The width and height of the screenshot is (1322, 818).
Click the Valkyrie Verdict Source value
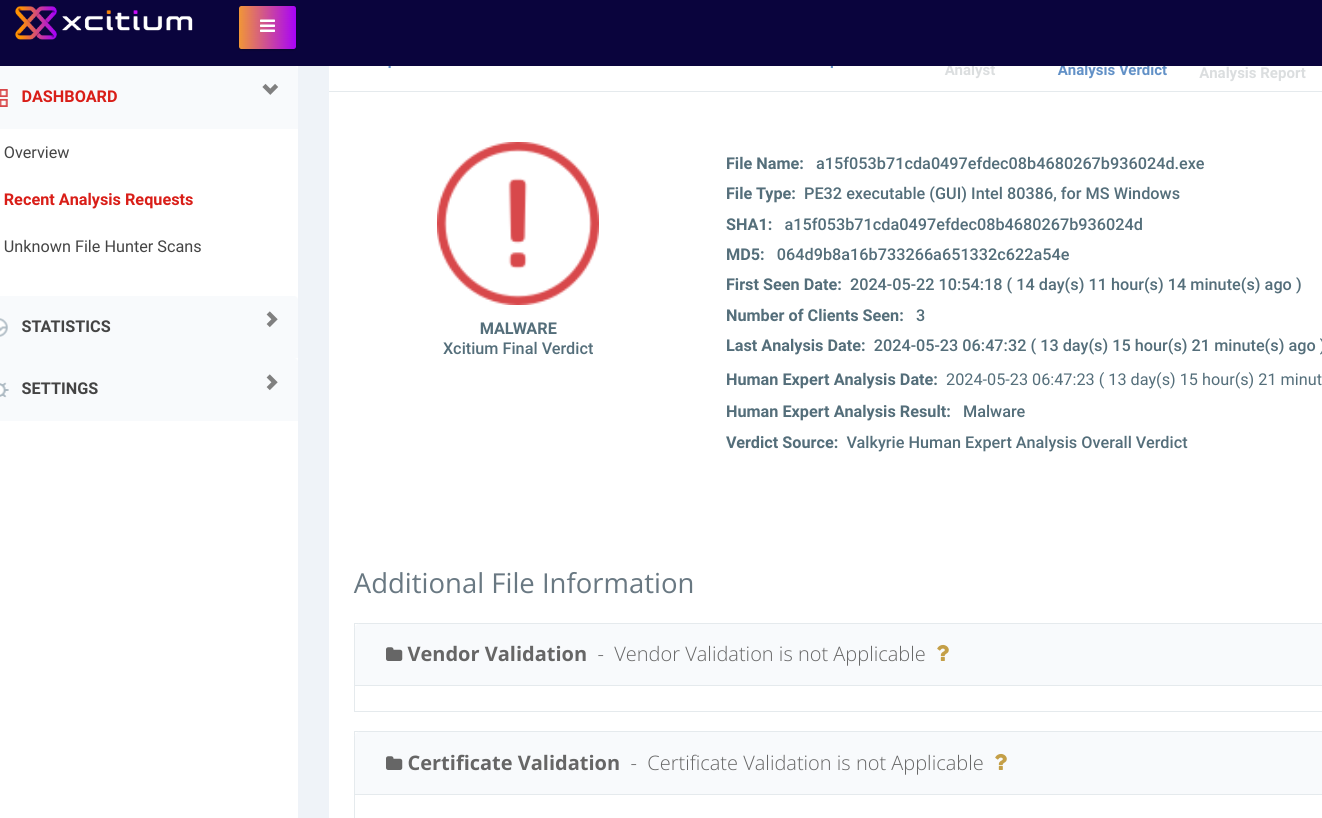[1017, 443]
